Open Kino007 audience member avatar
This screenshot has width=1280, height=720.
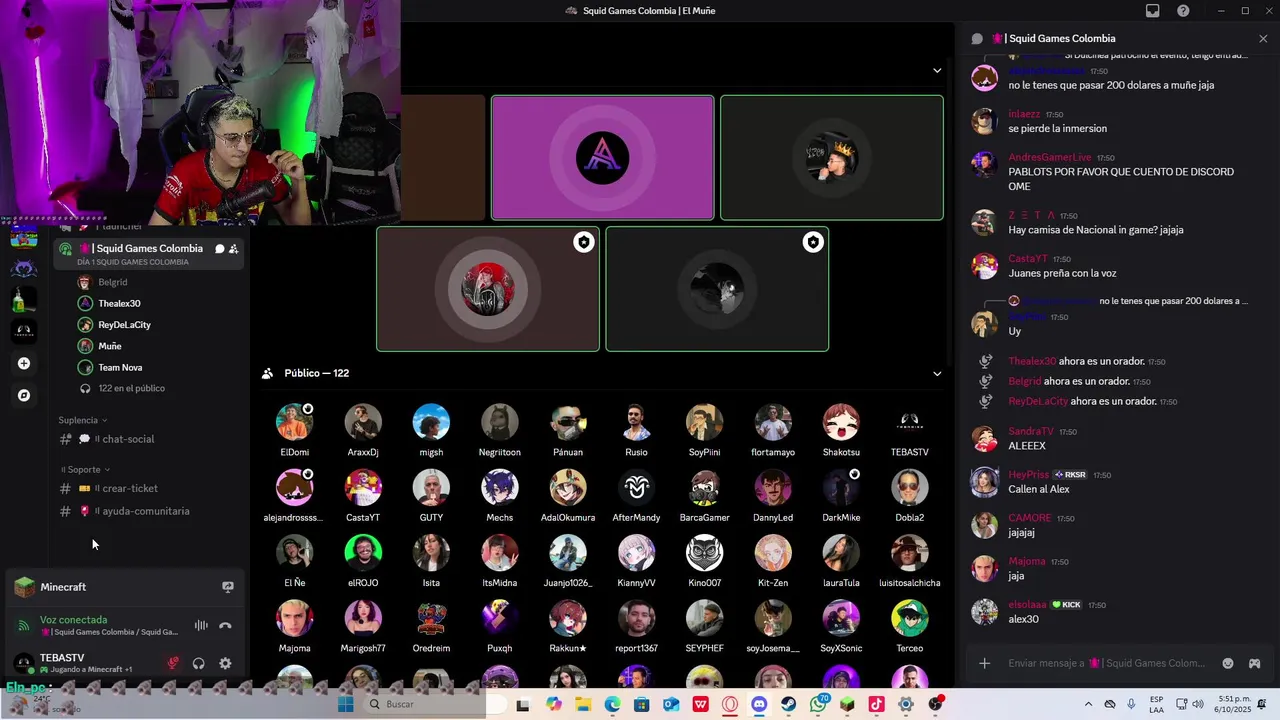[x=704, y=553]
